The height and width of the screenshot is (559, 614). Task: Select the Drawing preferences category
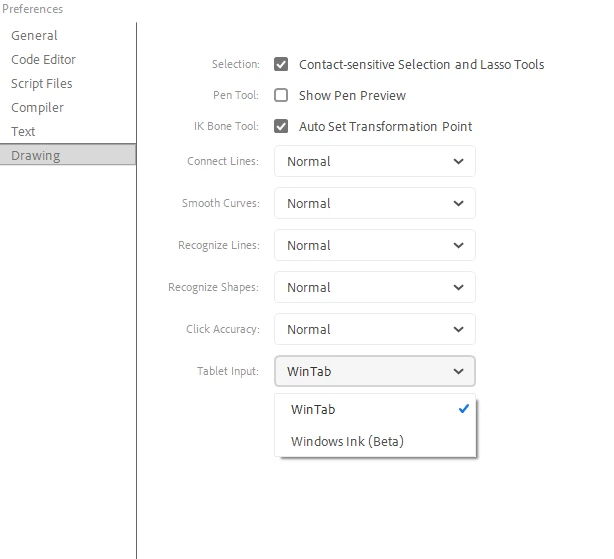(35, 155)
